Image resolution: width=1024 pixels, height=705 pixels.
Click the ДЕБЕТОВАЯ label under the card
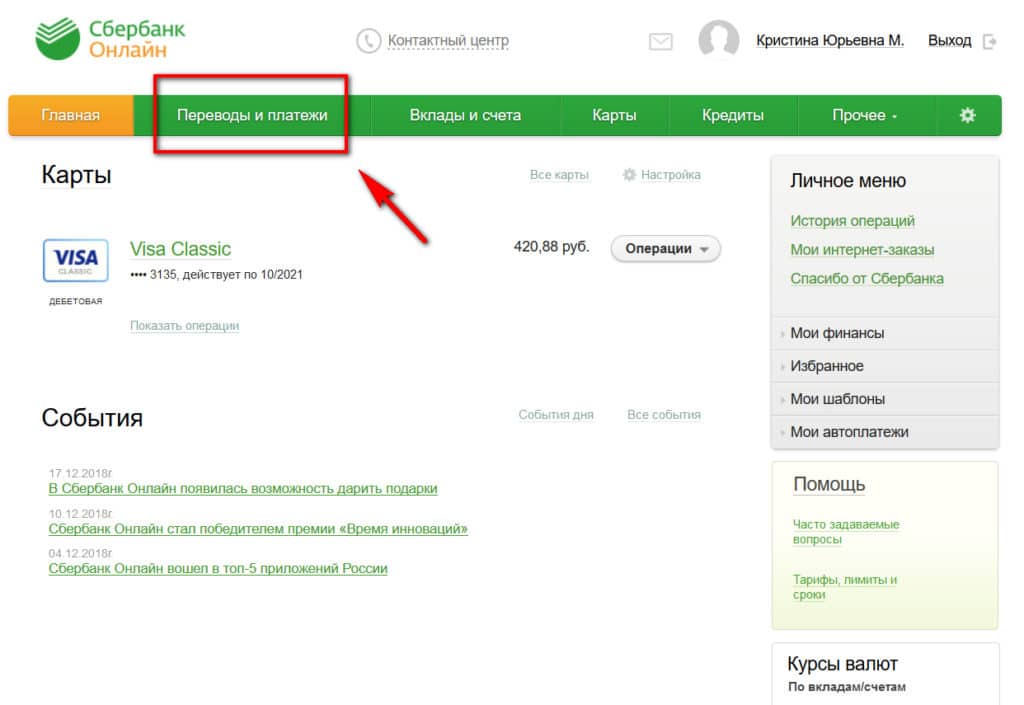76,302
